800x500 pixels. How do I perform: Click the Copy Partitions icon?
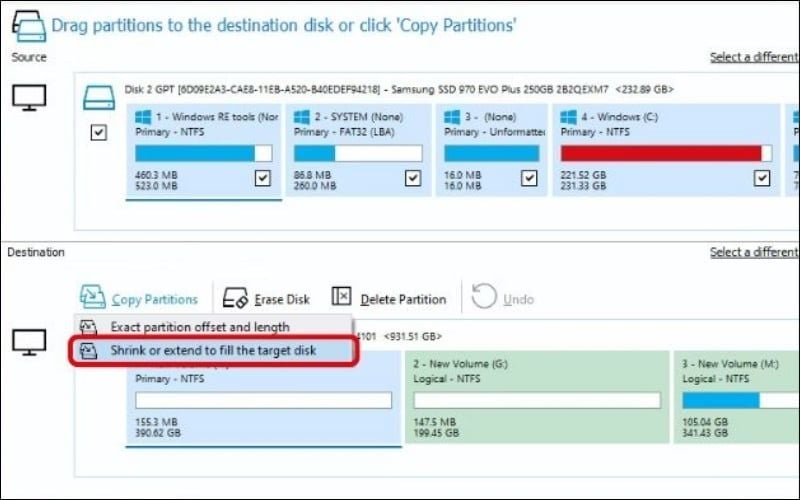tap(93, 297)
